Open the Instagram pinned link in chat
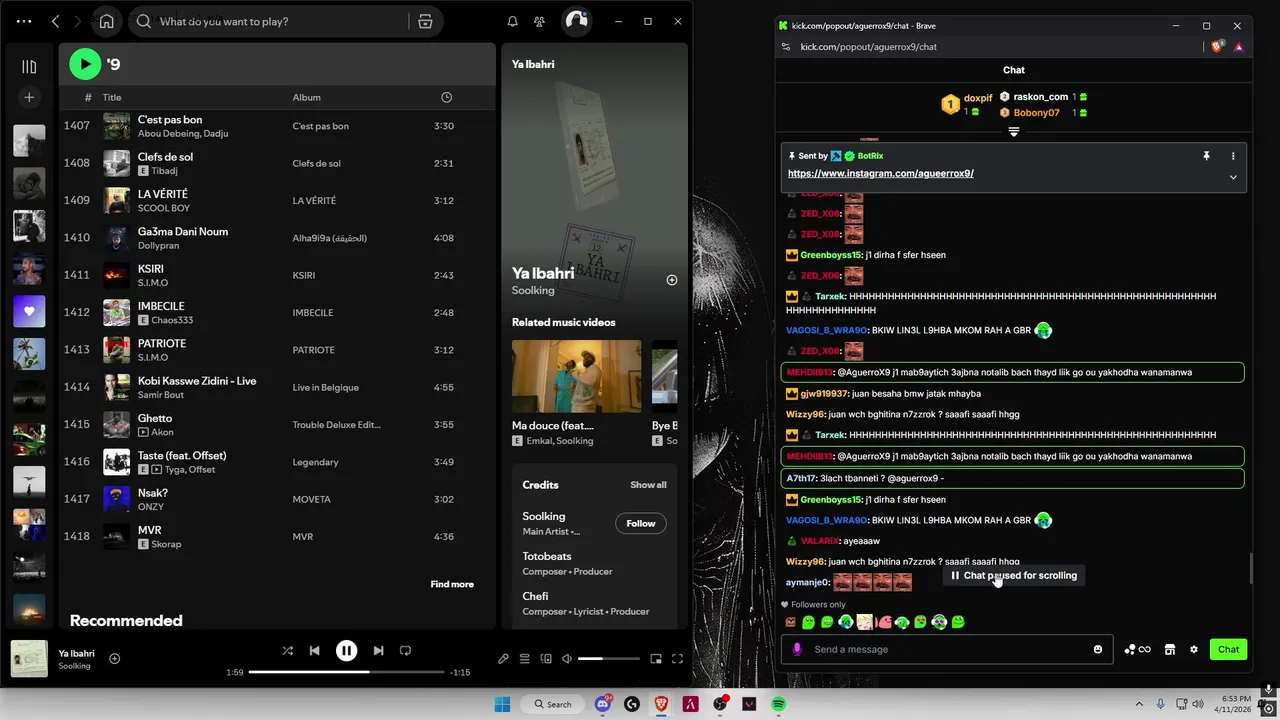Screen dimensions: 1280x720 (x=880, y=173)
